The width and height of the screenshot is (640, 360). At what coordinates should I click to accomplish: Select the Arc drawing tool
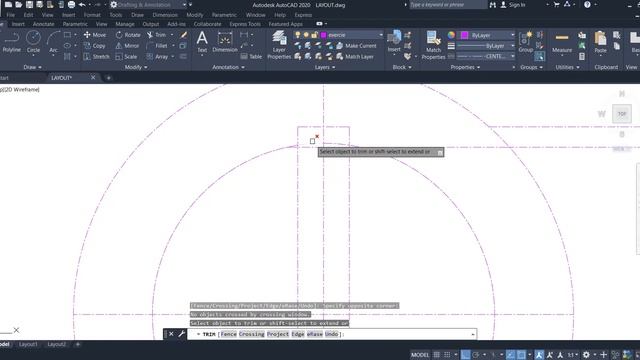[x=53, y=42]
